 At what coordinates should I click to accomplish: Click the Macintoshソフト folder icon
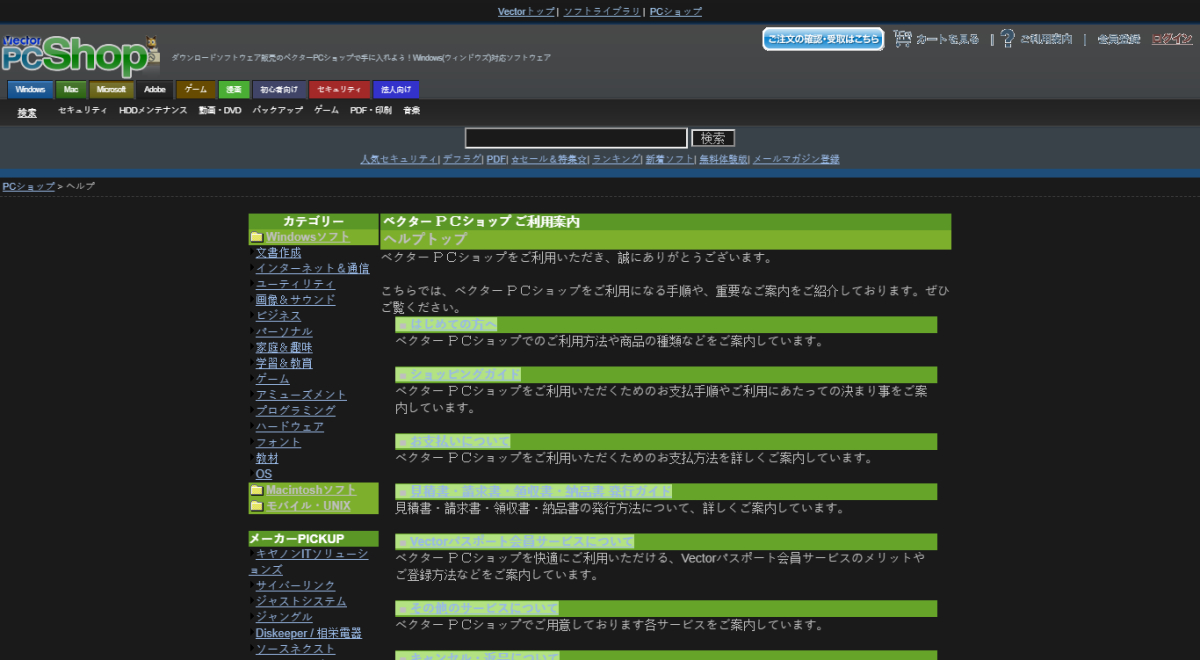(x=257, y=490)
